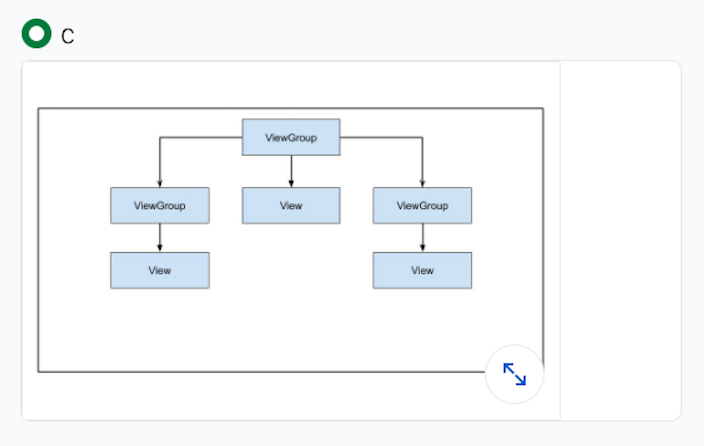
Task: Click the connector line left of root ViewGroup
Action: (x=200, y=138)
